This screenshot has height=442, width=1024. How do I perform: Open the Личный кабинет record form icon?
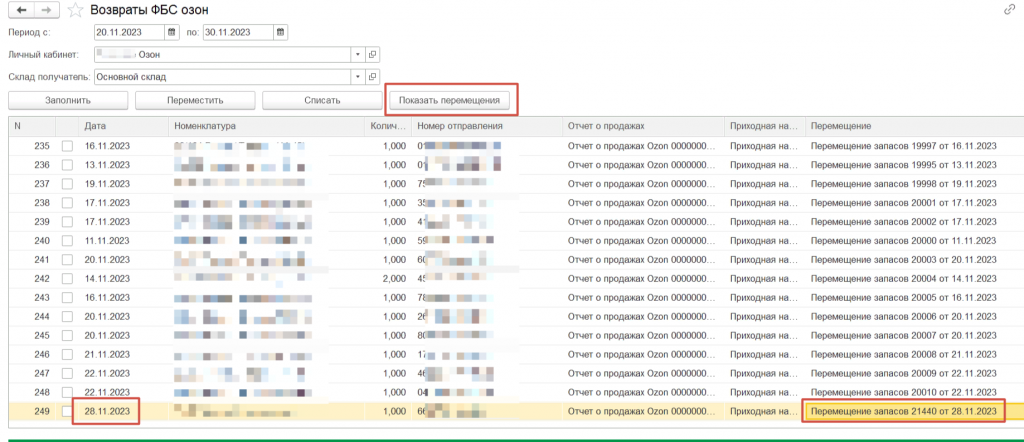click(373, 55)
